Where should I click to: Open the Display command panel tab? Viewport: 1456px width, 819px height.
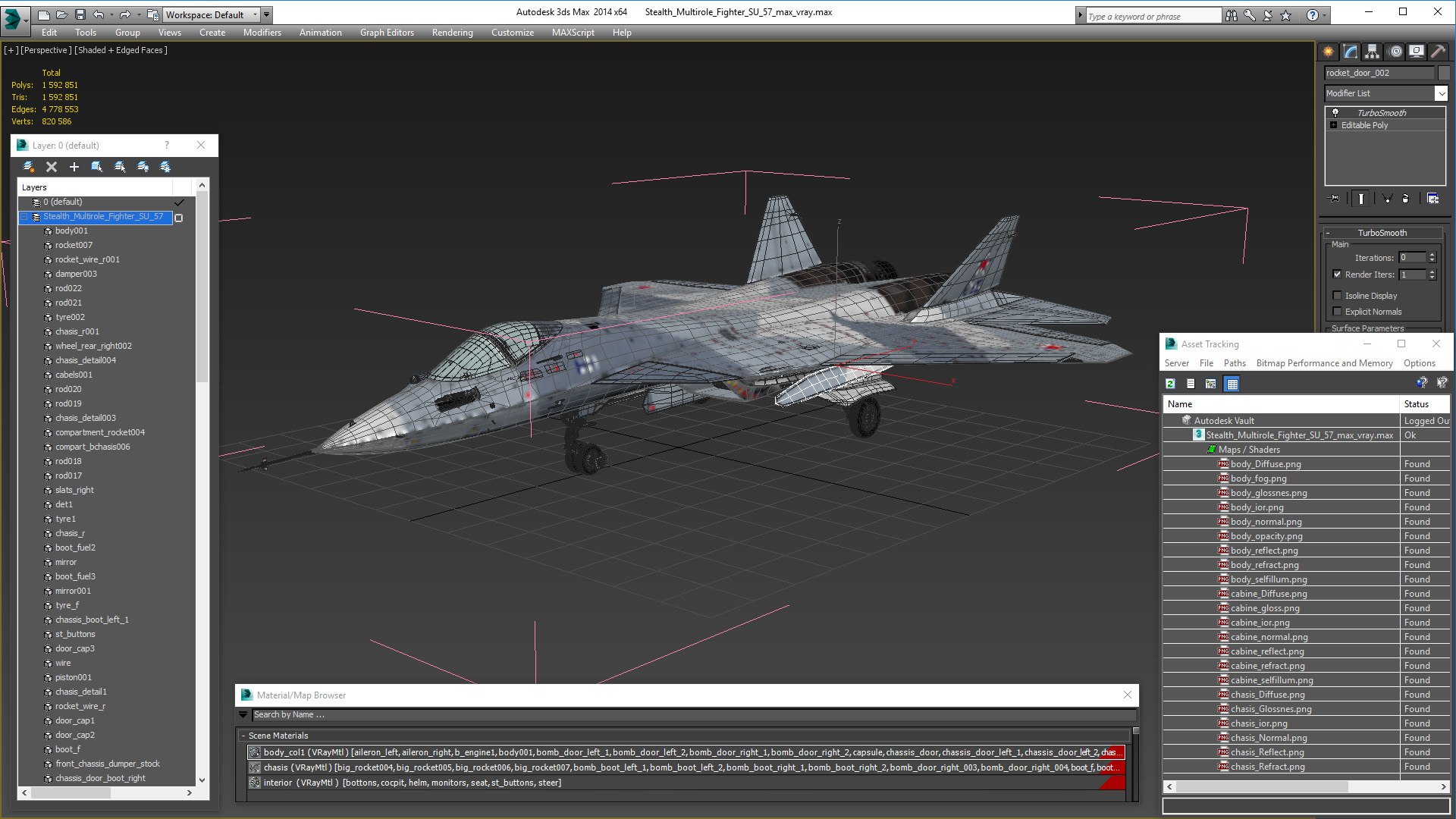(1417, 52)
